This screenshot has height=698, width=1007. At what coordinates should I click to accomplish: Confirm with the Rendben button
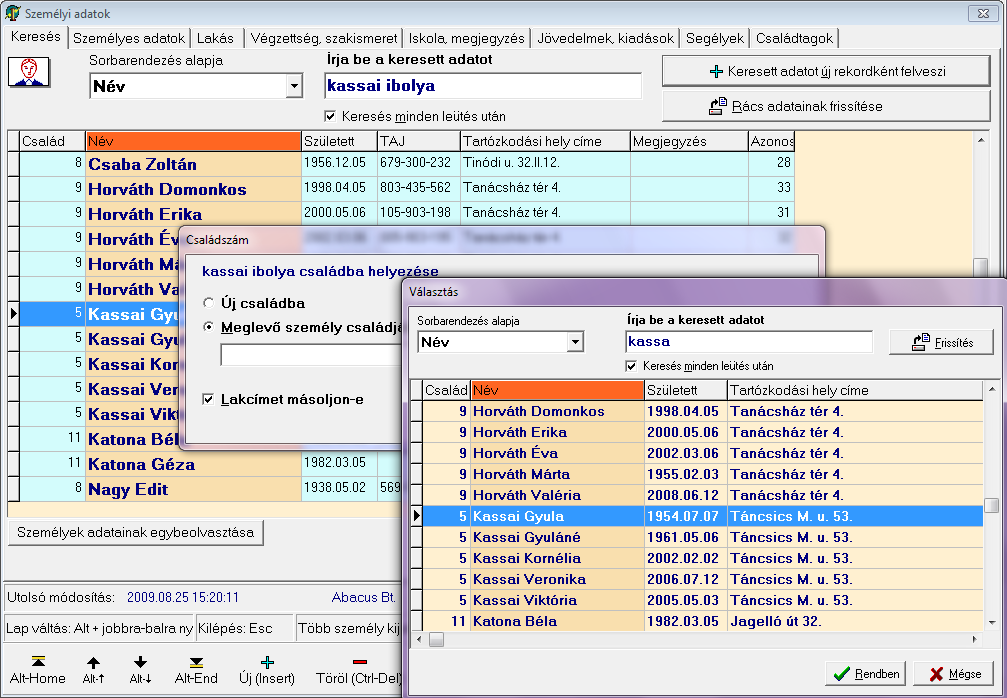point(866,674)
